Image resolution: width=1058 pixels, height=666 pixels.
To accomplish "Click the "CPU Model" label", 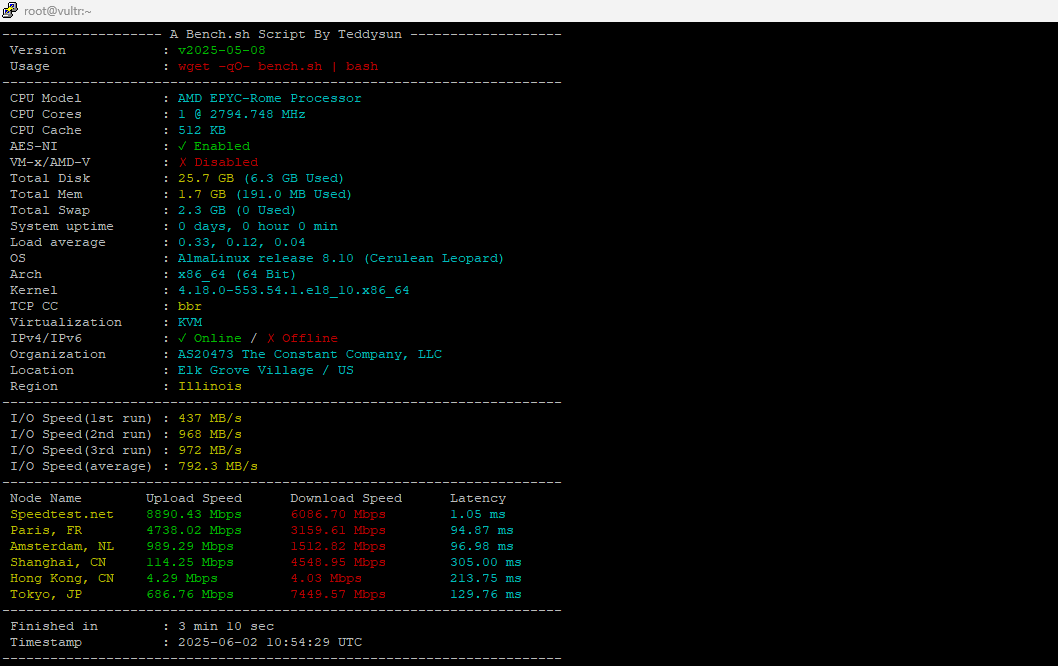I will click(x=46, y=99).
